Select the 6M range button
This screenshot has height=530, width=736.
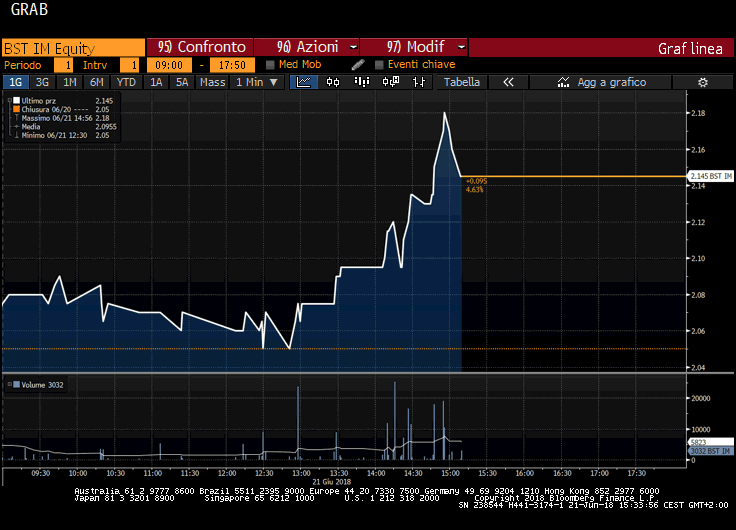point(96,82)
